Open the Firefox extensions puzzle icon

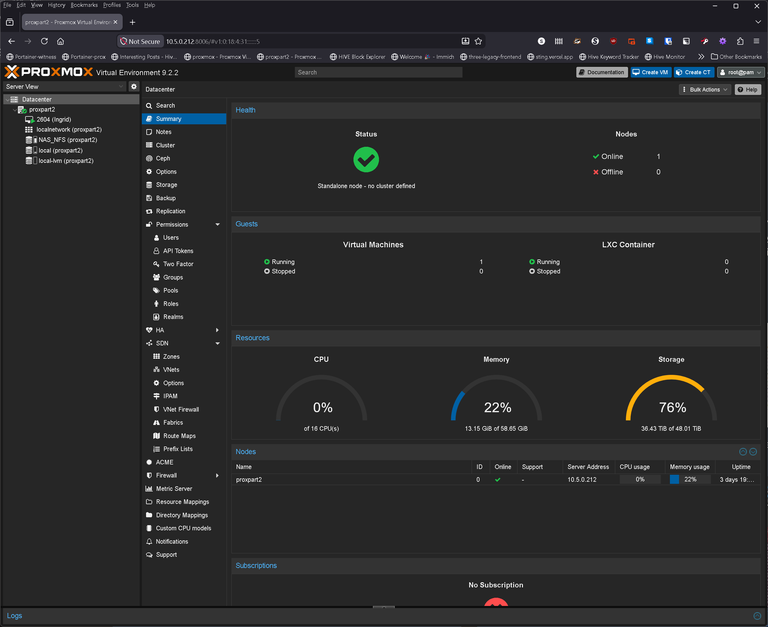pos(740,41)
